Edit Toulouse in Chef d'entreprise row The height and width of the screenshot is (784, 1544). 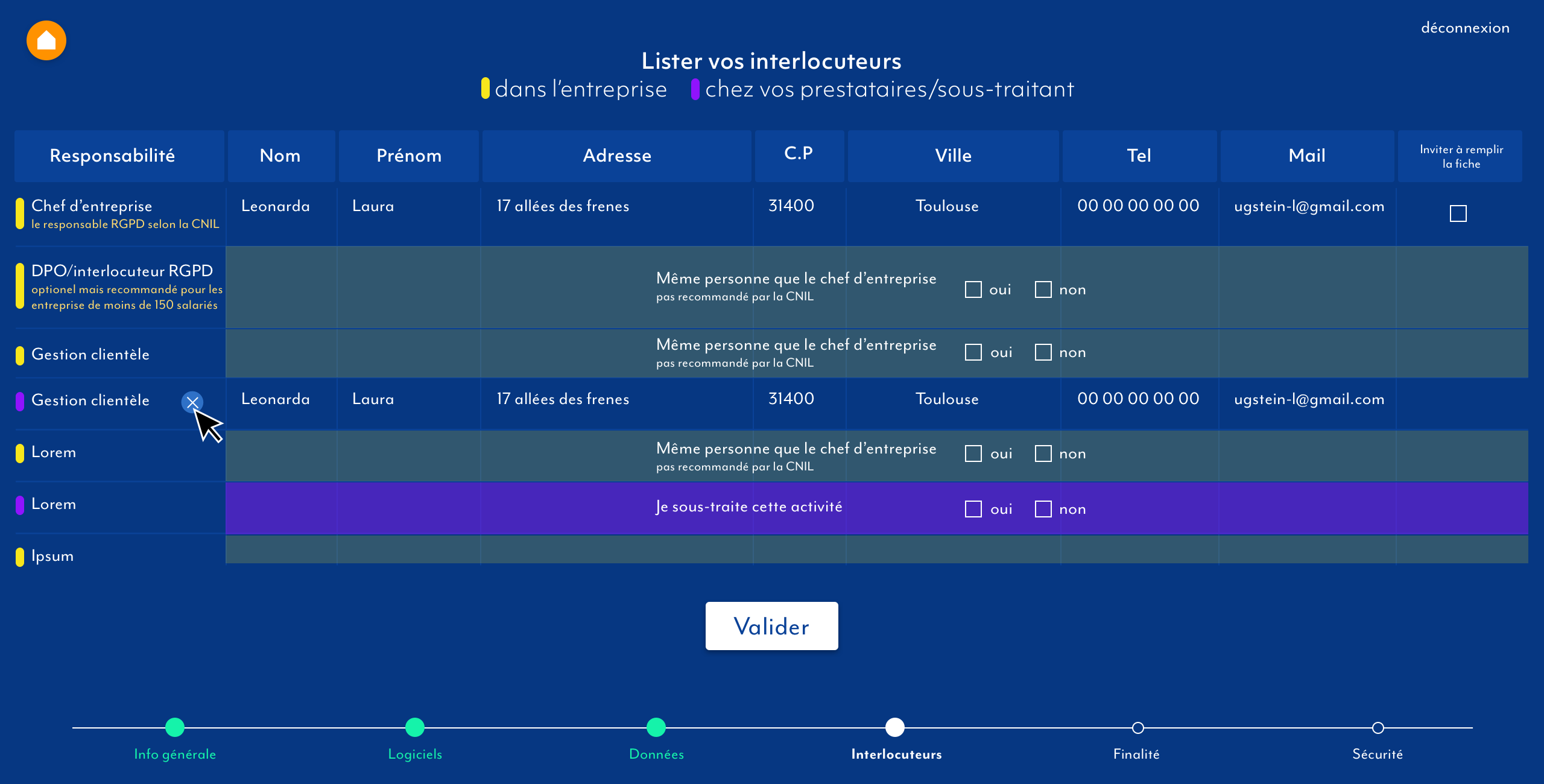coord(947,206)
